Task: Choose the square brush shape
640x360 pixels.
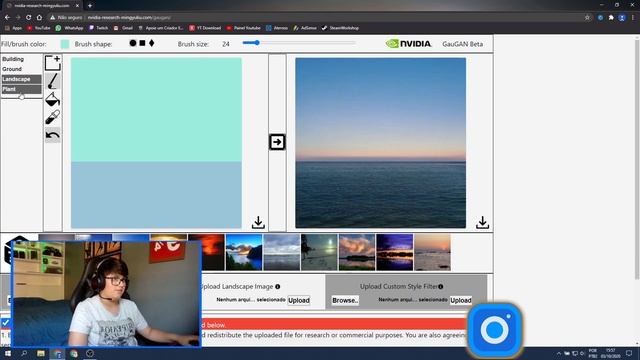Action: point(142,43)
